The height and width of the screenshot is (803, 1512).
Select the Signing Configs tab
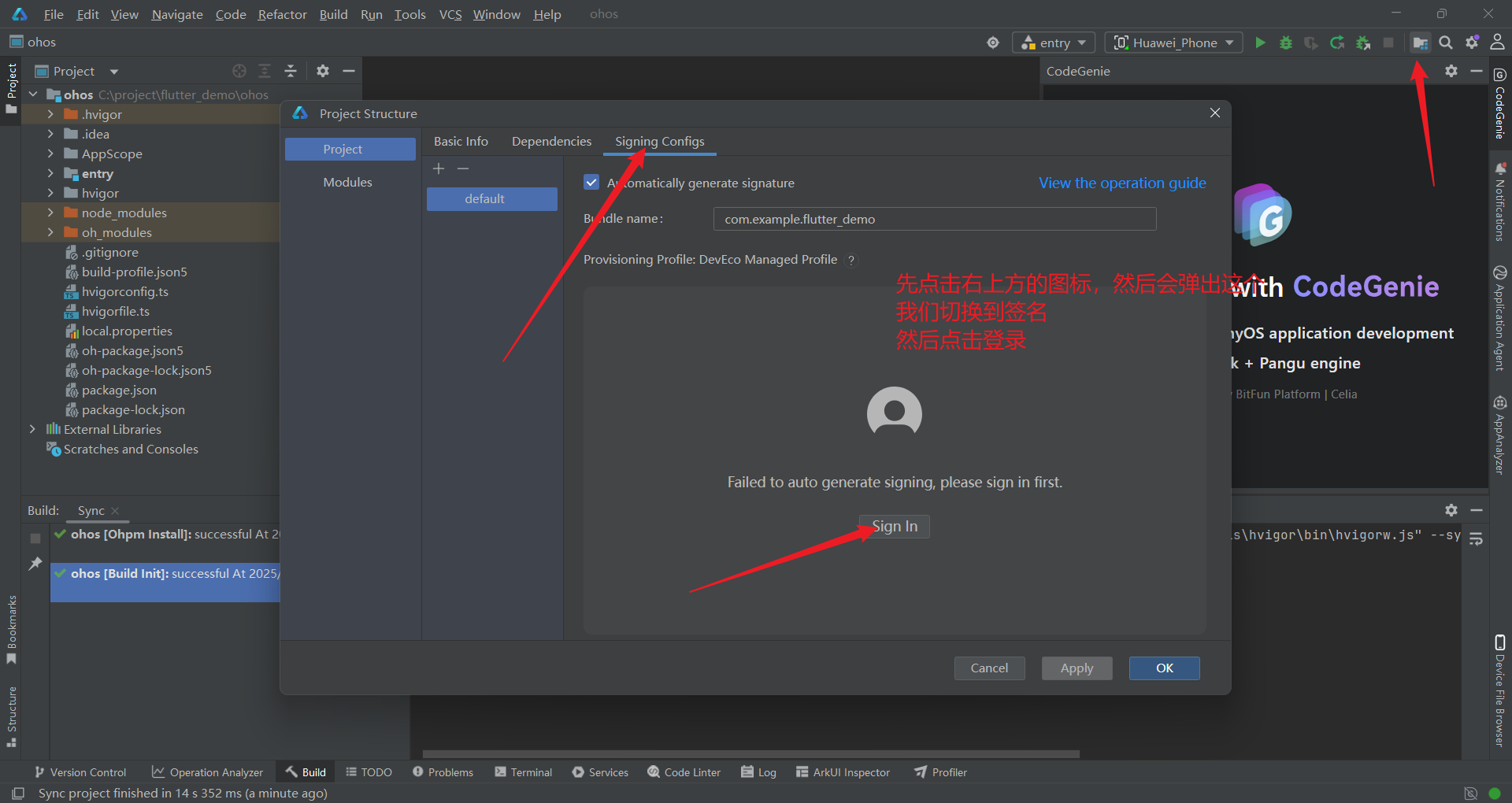point(659,141)
